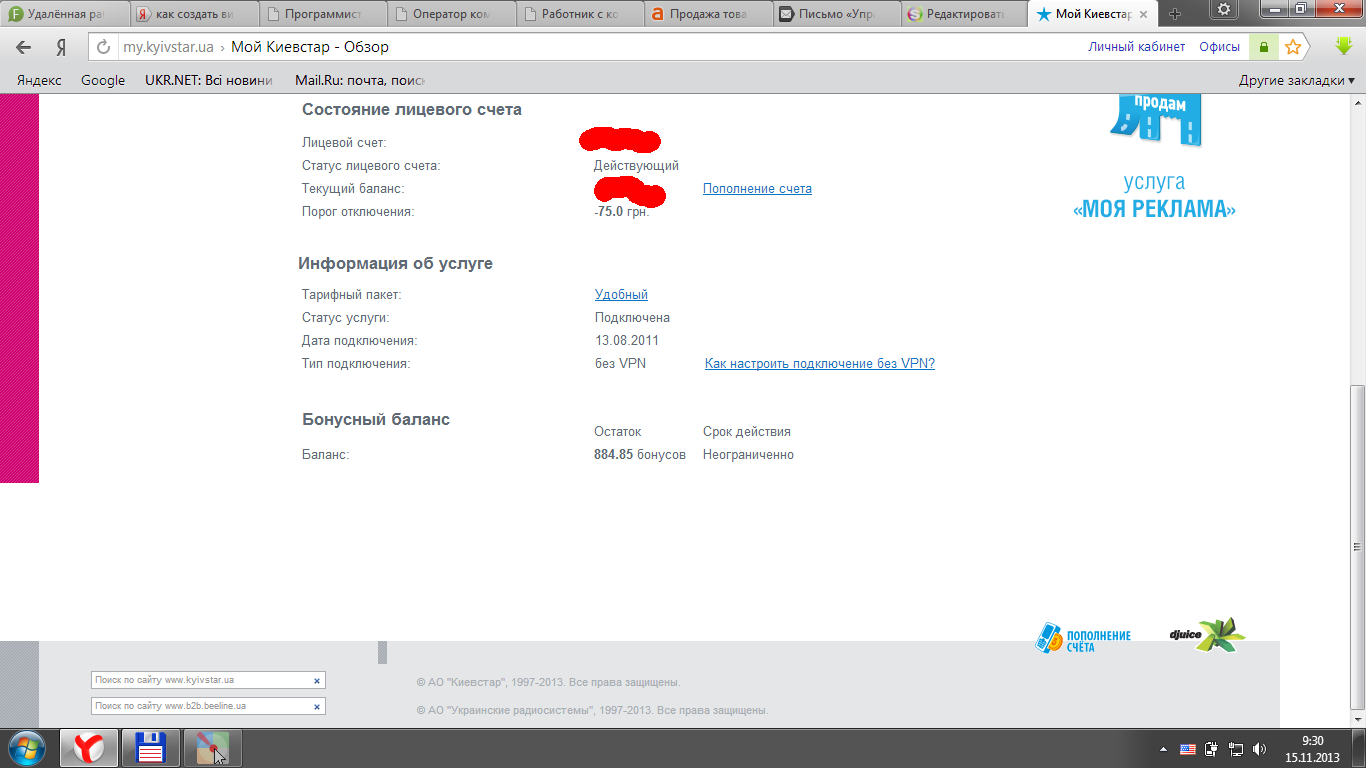Click the 884.85 бонусов balance value

point(640,454)
